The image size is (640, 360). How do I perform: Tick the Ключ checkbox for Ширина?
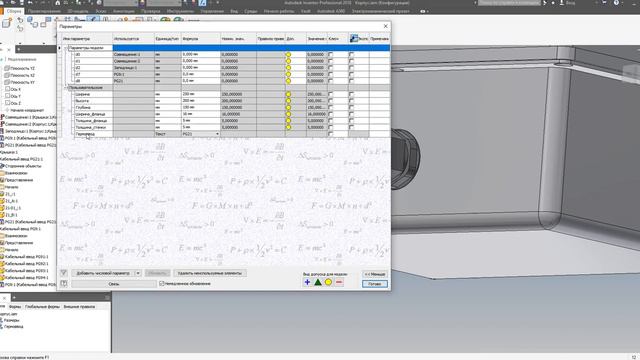coord(331,94)
